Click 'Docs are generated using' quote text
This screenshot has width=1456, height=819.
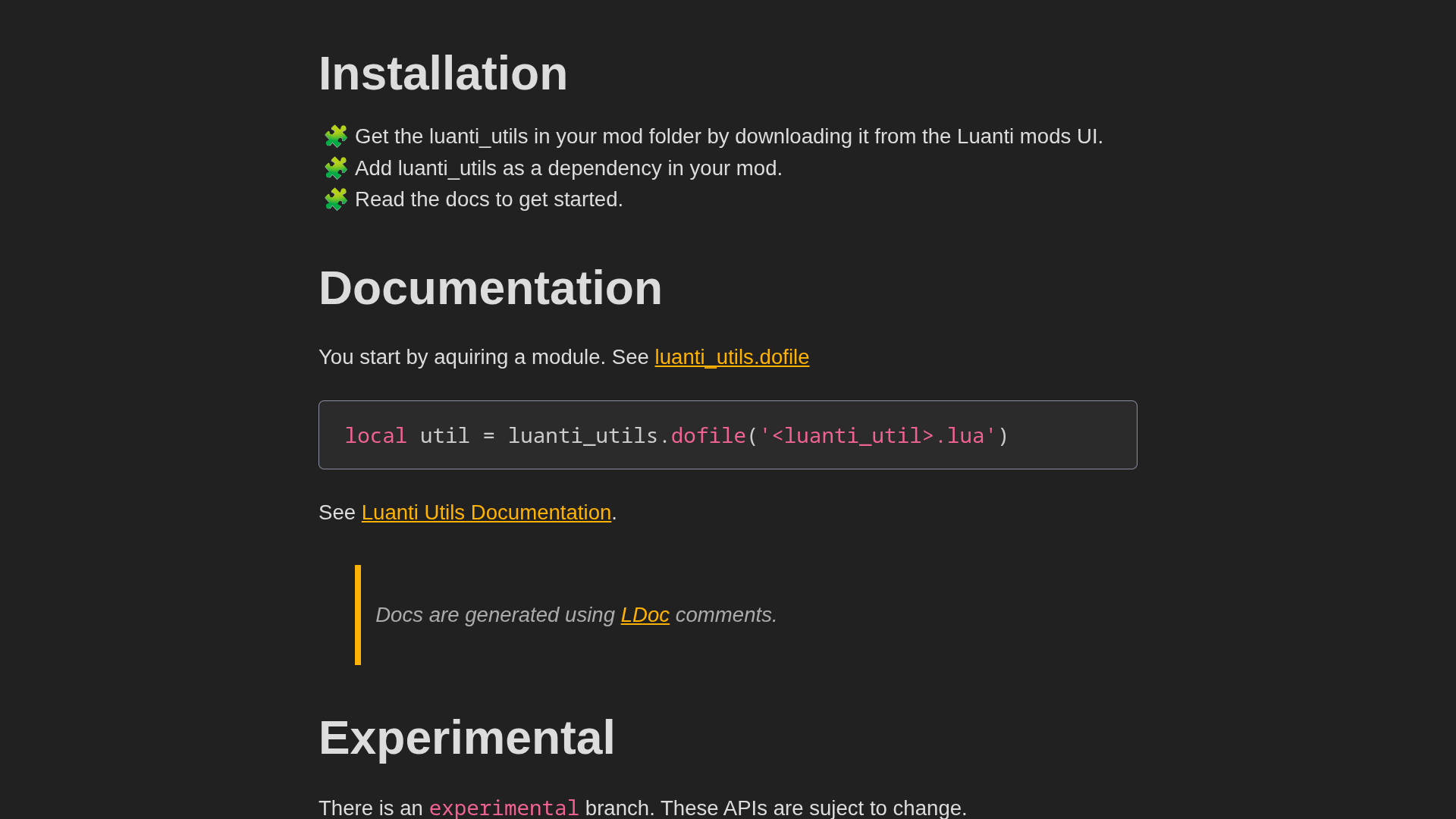(x=494, y=615)
